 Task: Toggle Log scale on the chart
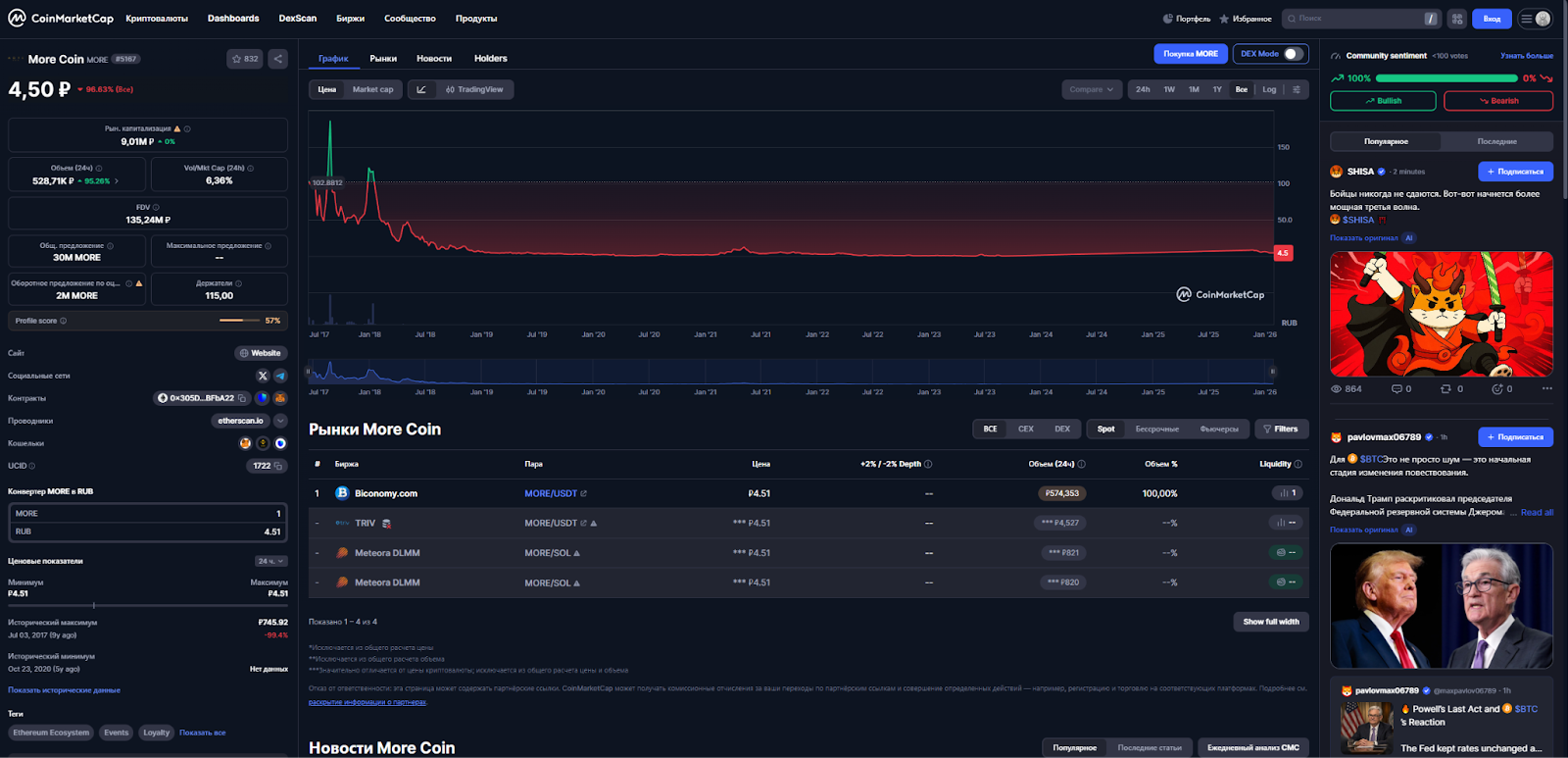(1269, 89)
